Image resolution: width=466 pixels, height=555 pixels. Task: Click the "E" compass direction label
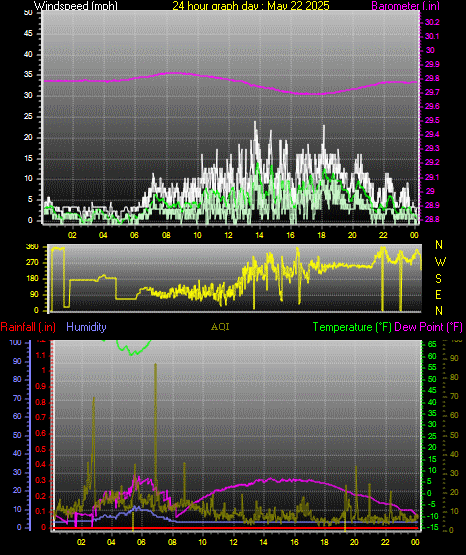click(x=438, y=295)
